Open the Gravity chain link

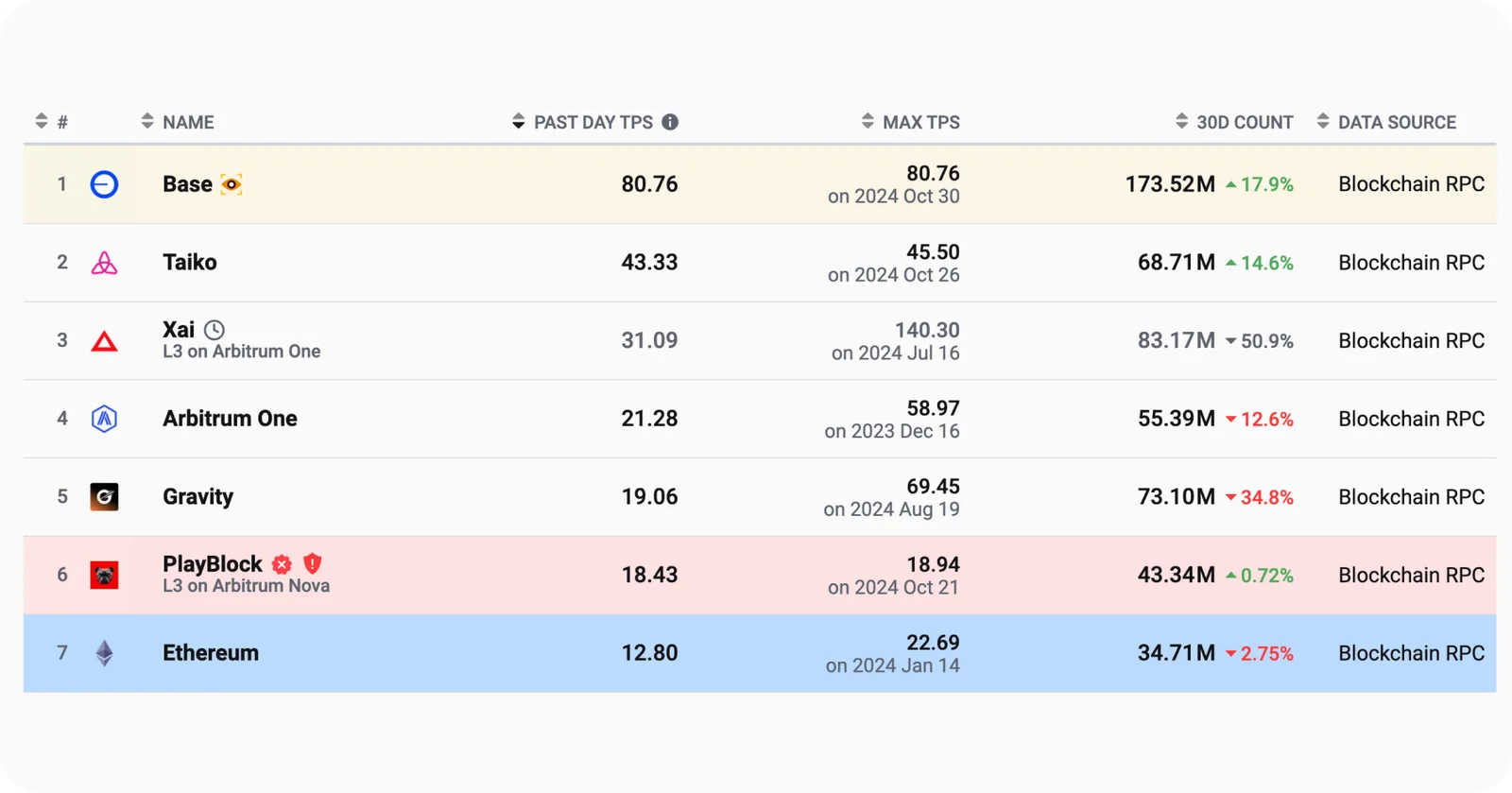pyautogui.click(x=198, y=497)
